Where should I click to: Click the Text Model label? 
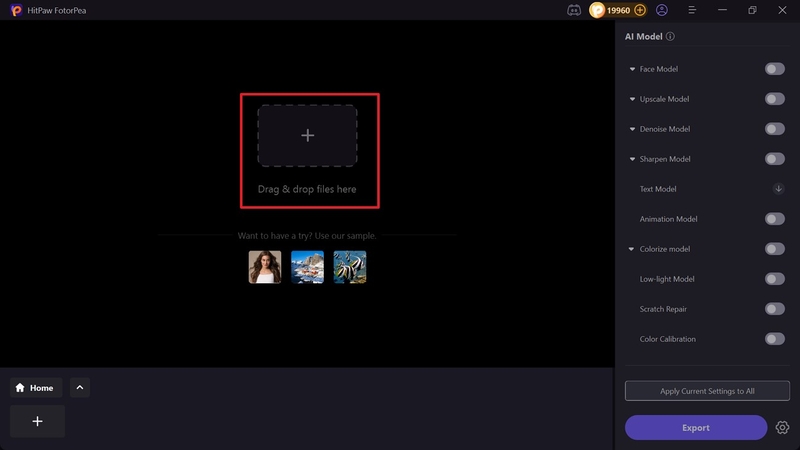click(x=658, y=189)
